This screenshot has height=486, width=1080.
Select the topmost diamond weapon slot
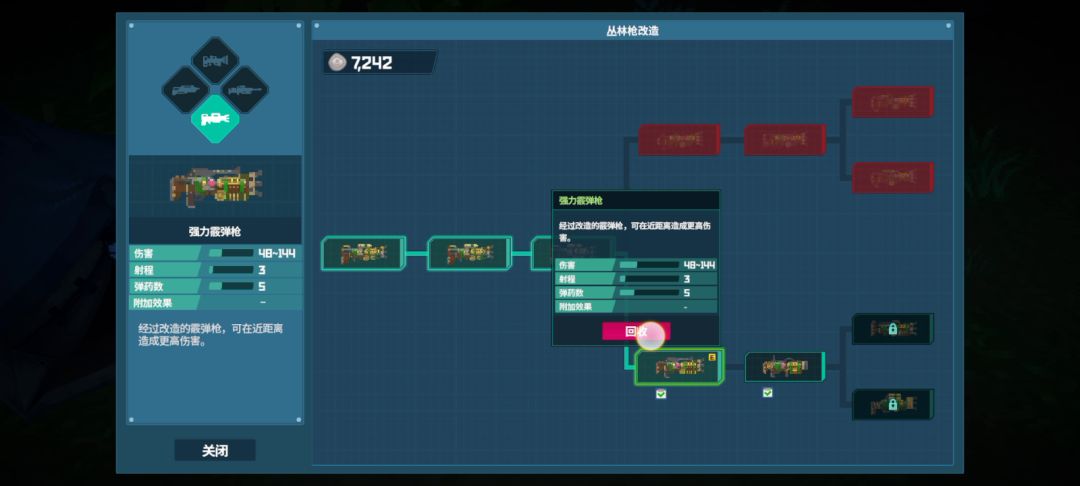pos(215,61)
